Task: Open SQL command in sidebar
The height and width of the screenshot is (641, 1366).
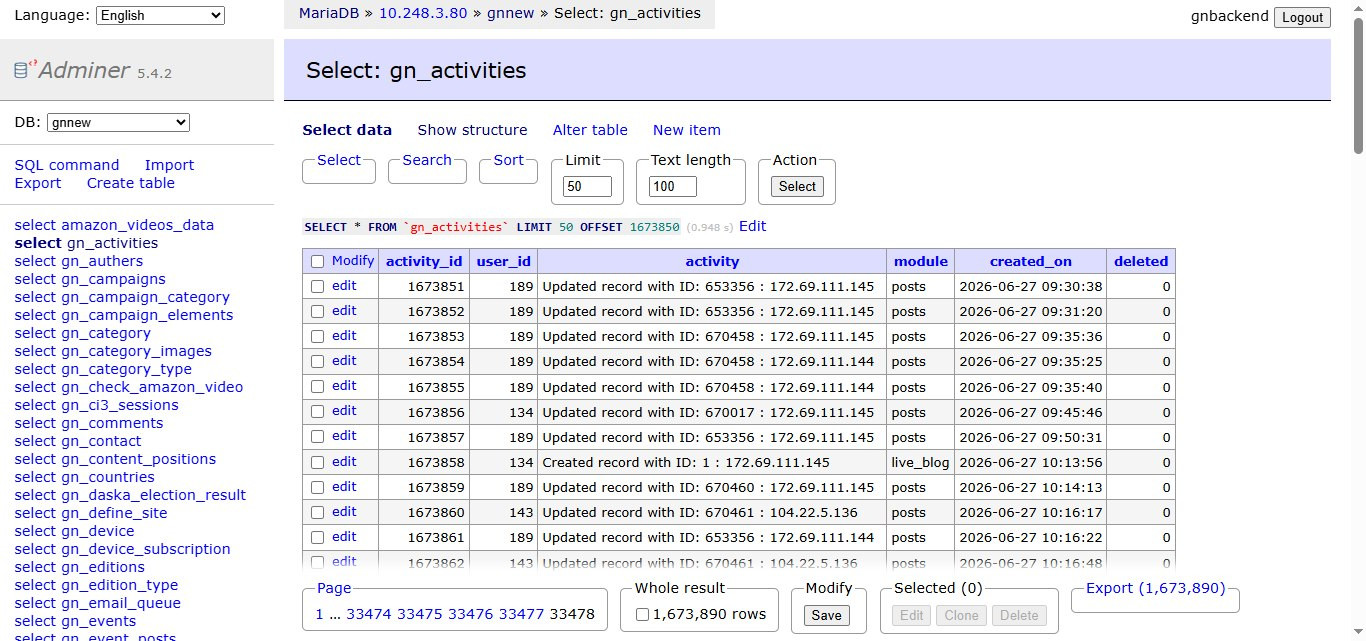Action: (x=67, y=165)
